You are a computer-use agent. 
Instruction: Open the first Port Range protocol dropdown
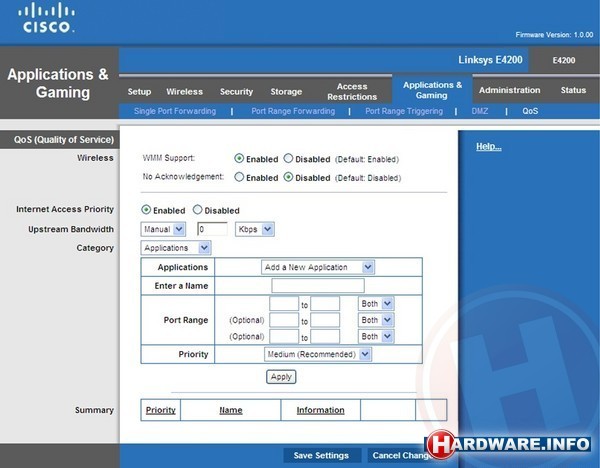point(376,304)
